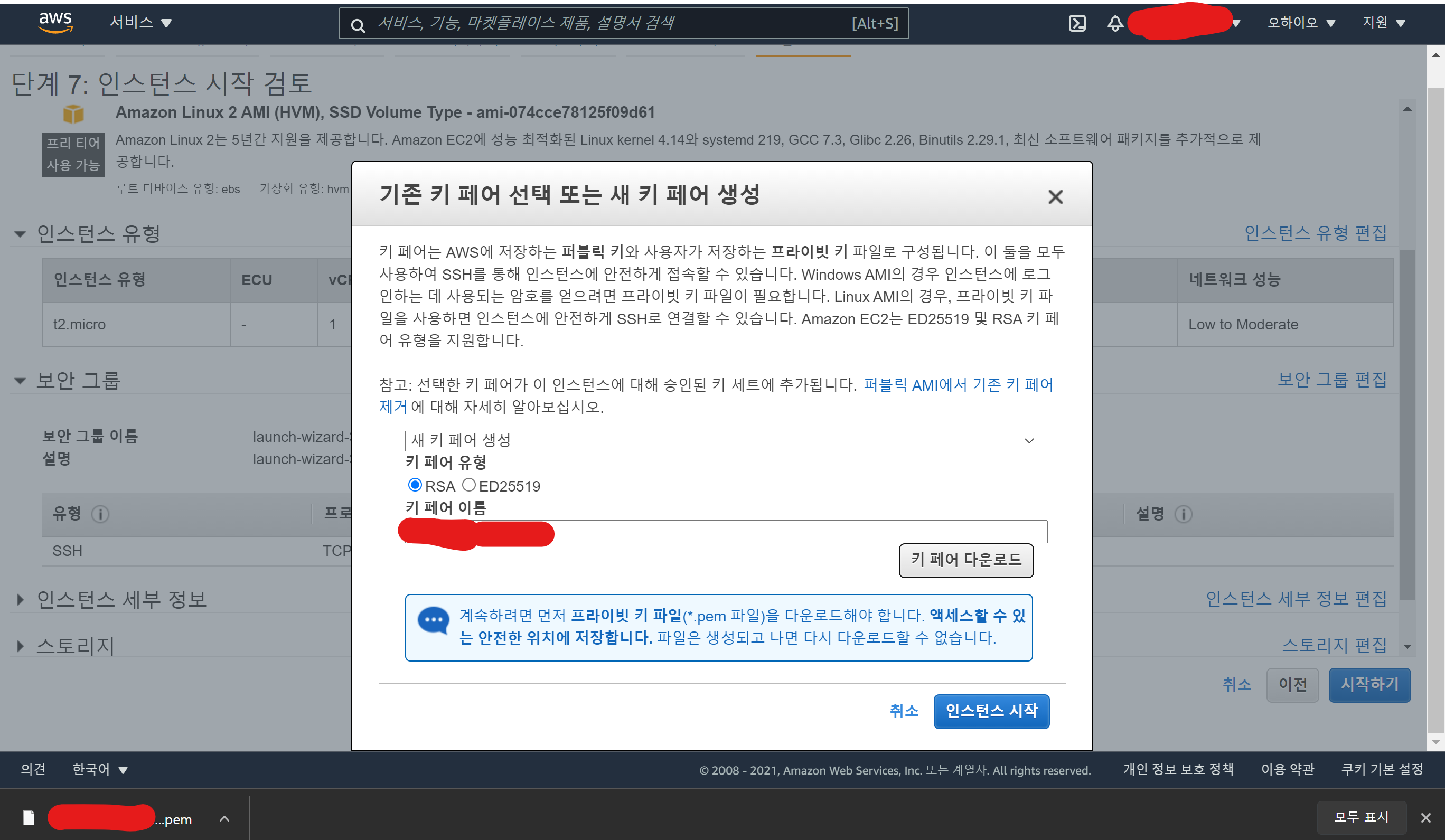Focus the AWS services search box
Image resolution: width=1445 pixels, height=840 pixels.
pos(623,24)
